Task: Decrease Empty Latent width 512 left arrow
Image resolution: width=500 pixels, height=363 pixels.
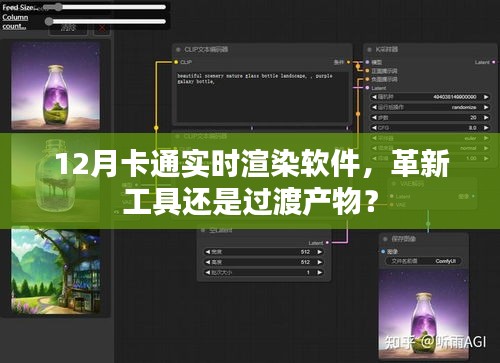Action: (x=208, y=252)
